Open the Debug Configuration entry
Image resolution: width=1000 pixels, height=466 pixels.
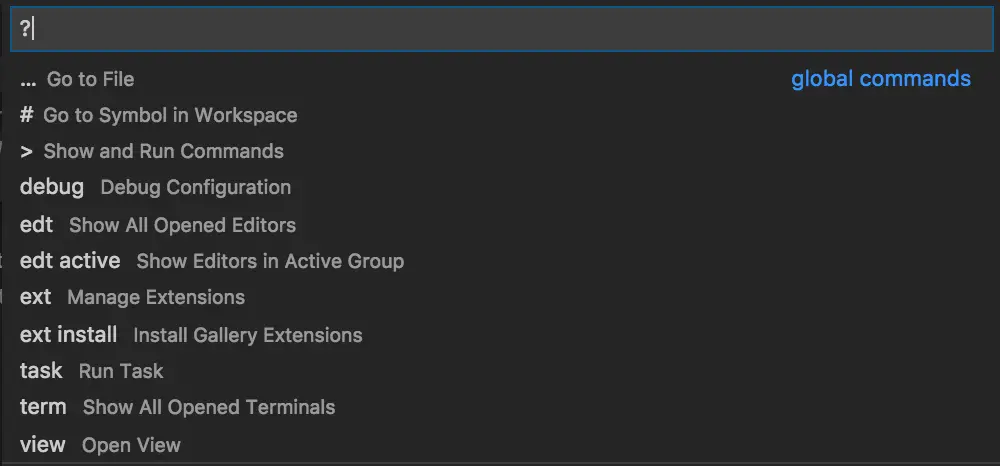[195, 187]
